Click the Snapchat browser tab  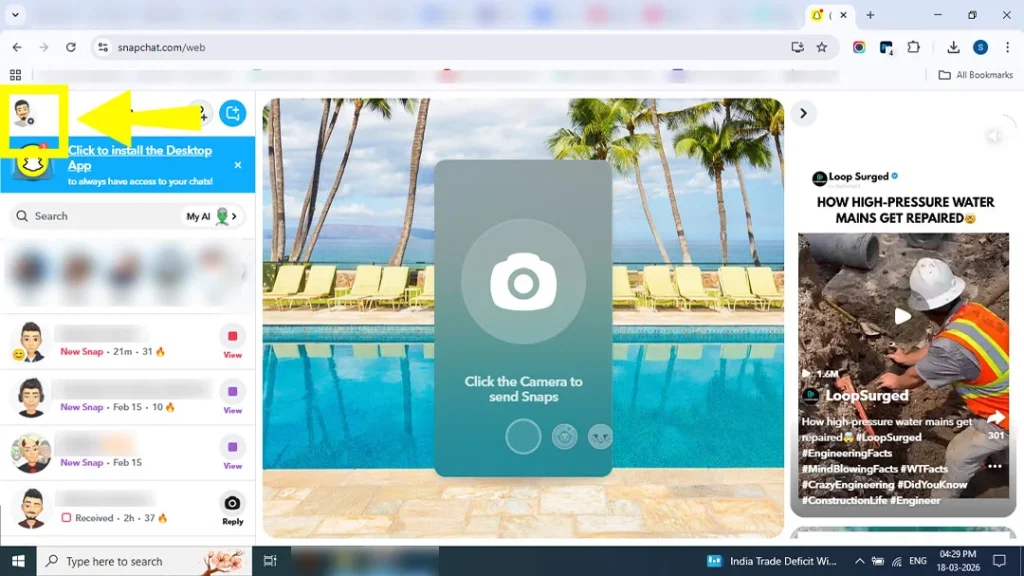[x=820, y=15]
